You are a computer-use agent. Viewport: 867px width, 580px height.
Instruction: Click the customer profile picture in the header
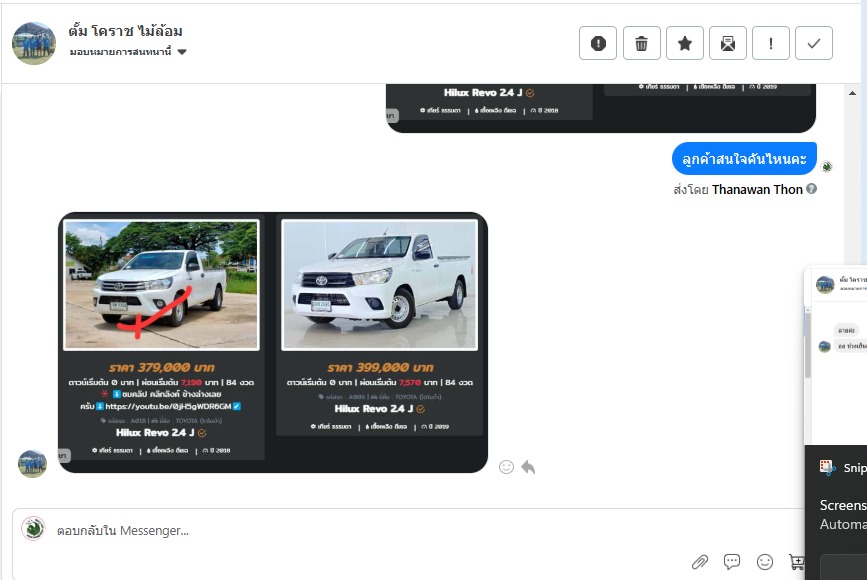click(x=34, y=43)
